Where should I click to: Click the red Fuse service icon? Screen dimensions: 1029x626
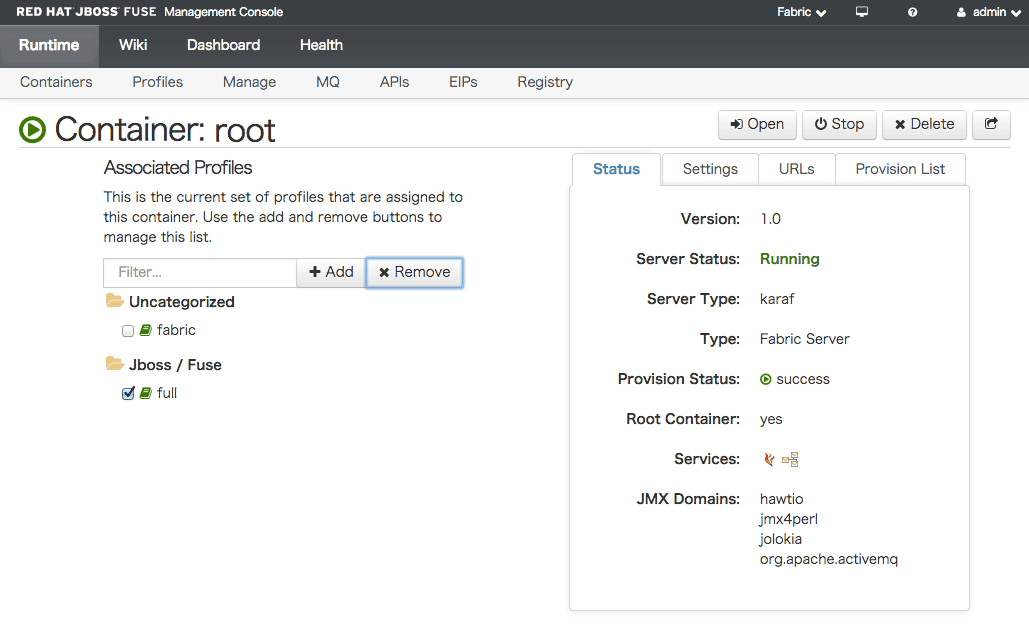[x=768, y=459]
